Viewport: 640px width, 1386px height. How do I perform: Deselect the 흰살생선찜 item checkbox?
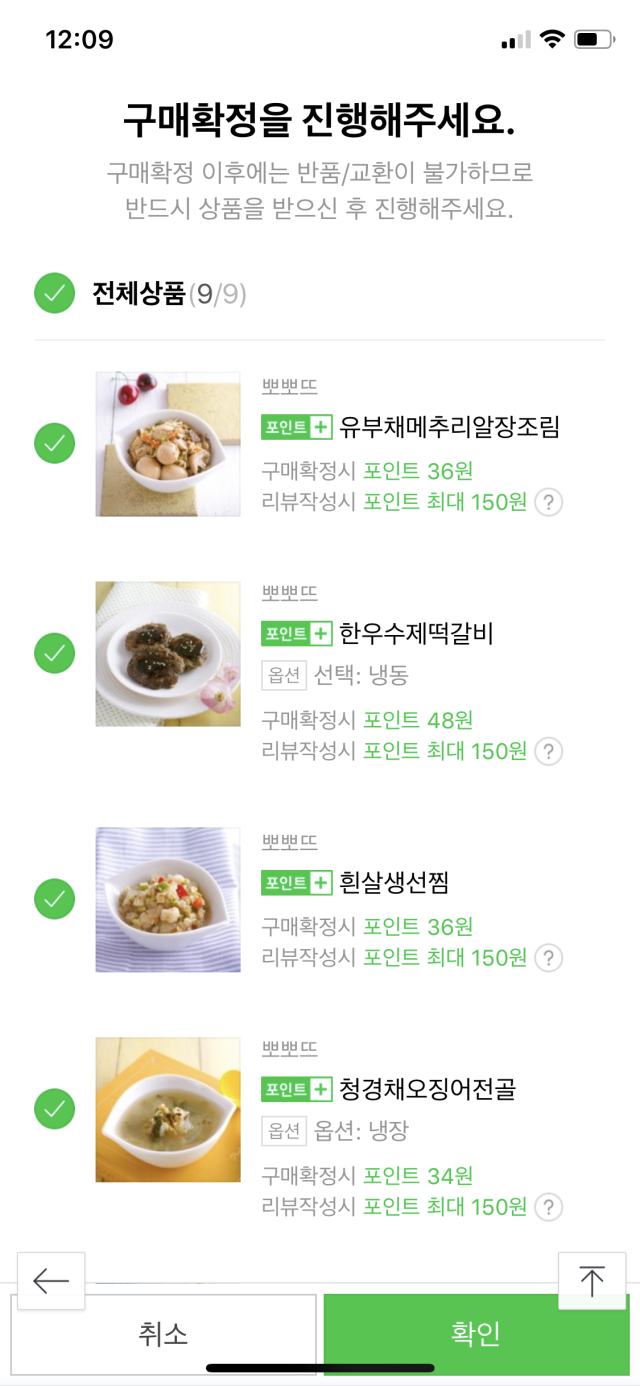tap(55, 899)
